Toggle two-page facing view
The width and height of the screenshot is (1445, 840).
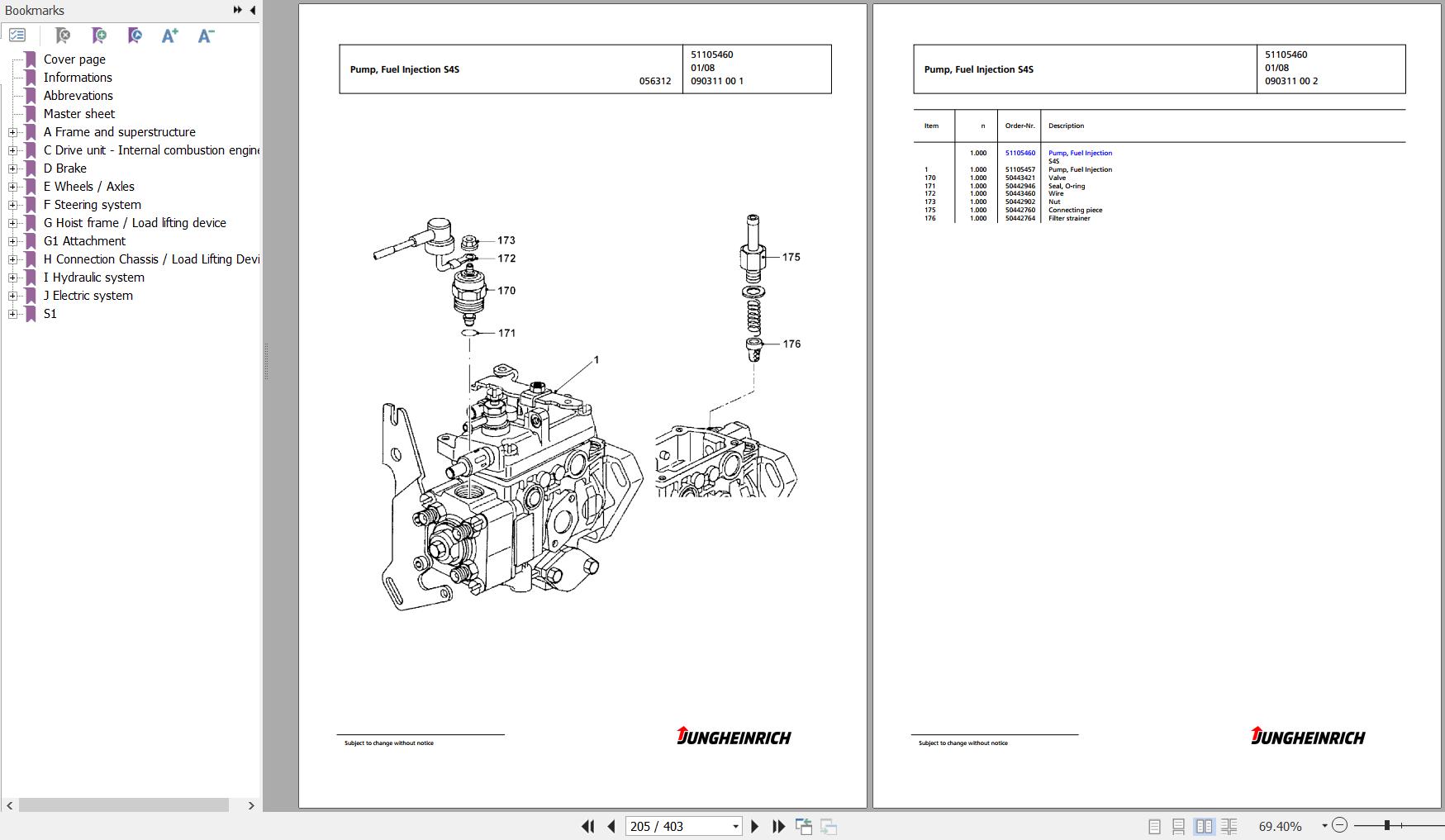1204,826
